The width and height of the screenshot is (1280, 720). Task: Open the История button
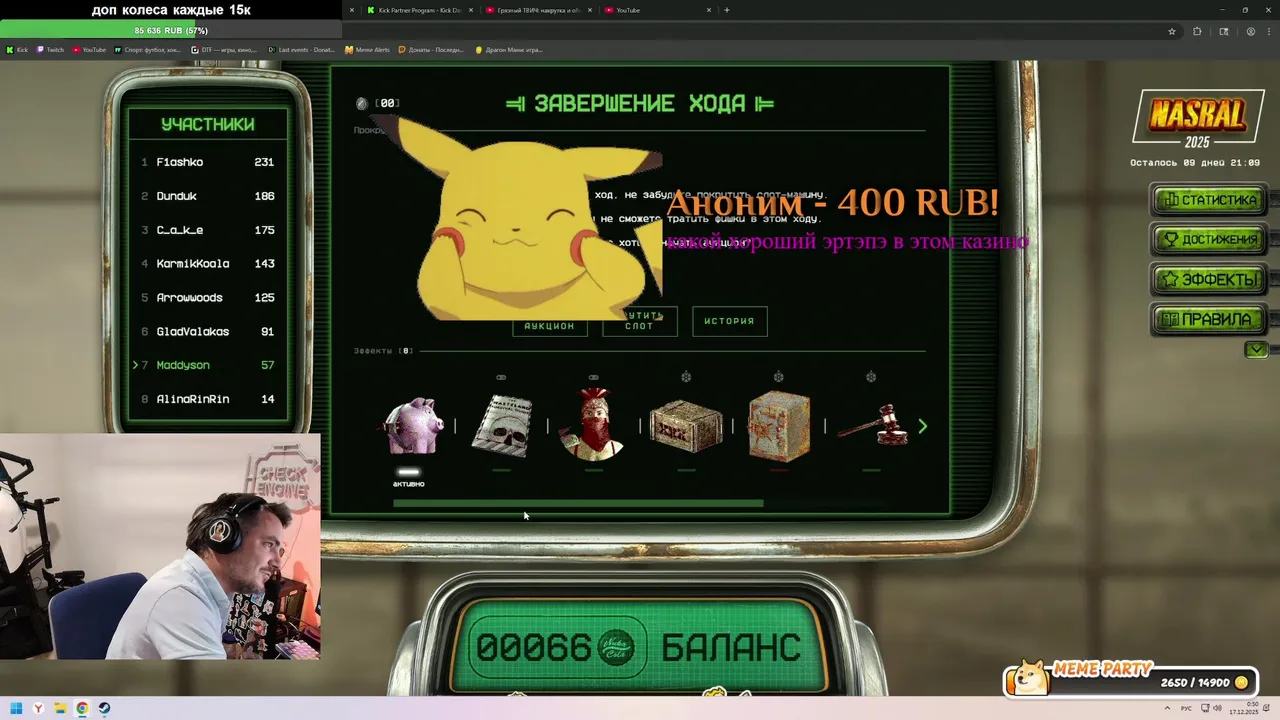coord(729,321)
